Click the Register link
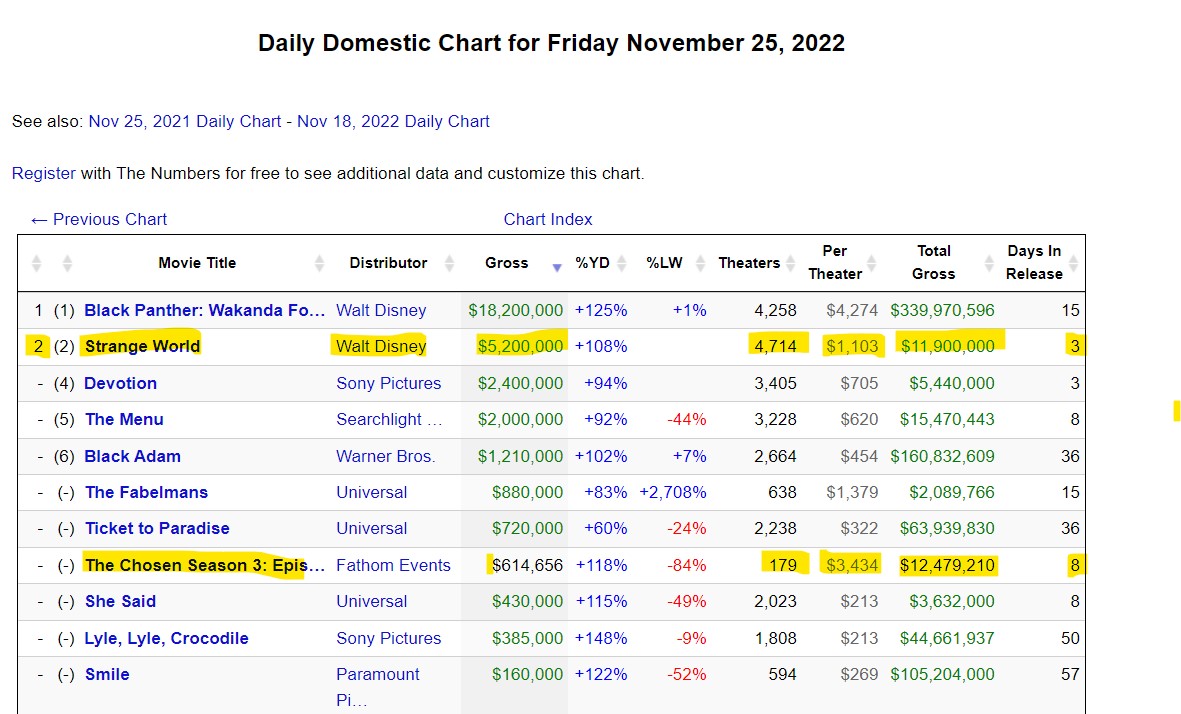Viewport: 1181px width, 714px height. click(x=43, y=173)
